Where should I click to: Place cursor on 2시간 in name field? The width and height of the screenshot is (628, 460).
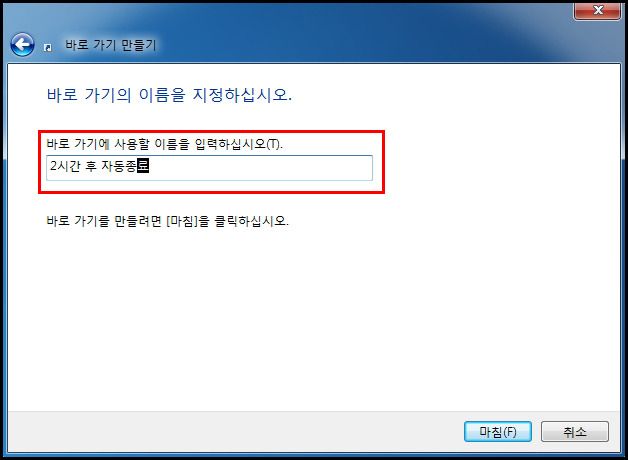click(65, 166)
